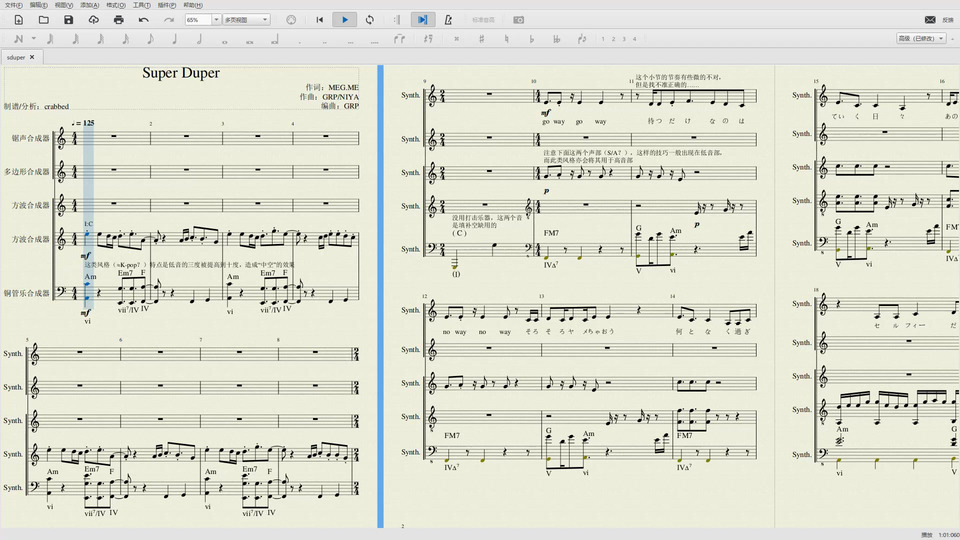Select voice 4
This screenshot has width=960, height=540.
click(x=634, y=39)
